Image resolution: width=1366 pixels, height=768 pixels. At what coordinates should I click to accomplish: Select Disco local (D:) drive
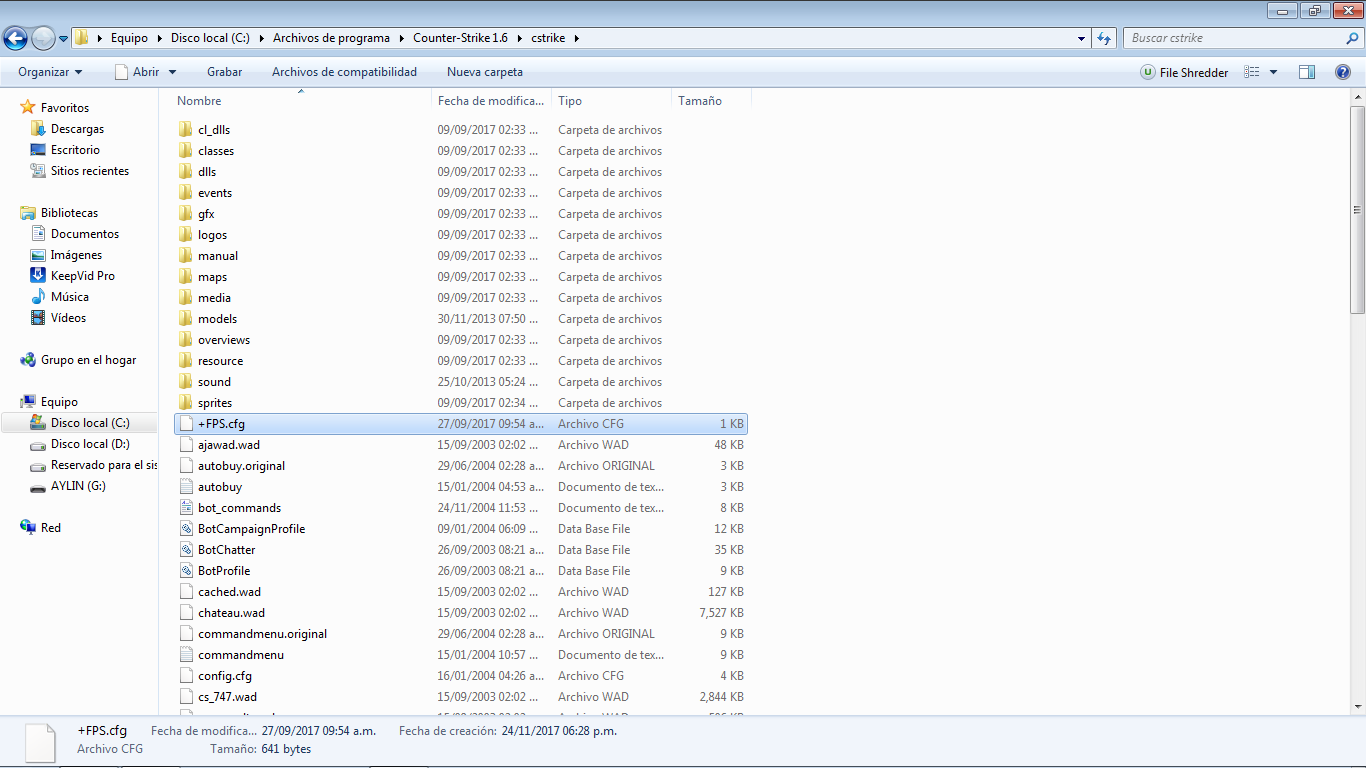tap(90, 444)
